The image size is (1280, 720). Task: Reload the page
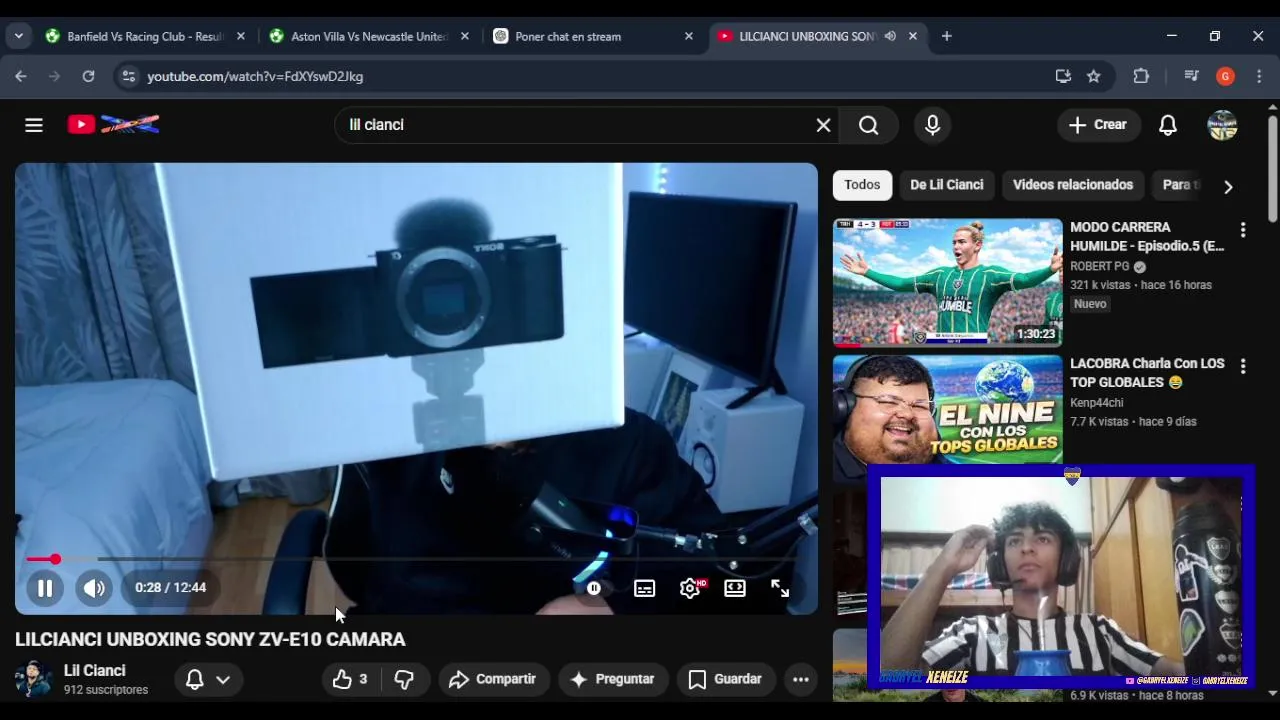click(88, 76)
